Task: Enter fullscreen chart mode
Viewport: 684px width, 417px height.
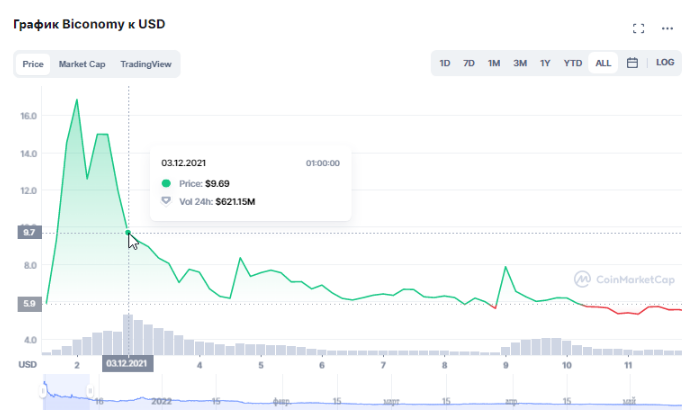Action: tap(638, 28)
